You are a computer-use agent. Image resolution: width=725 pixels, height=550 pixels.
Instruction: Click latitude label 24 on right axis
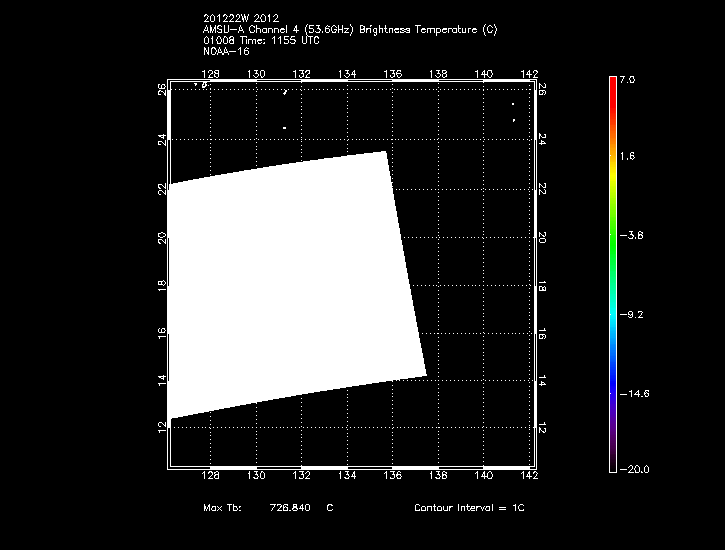click(541, 141)
